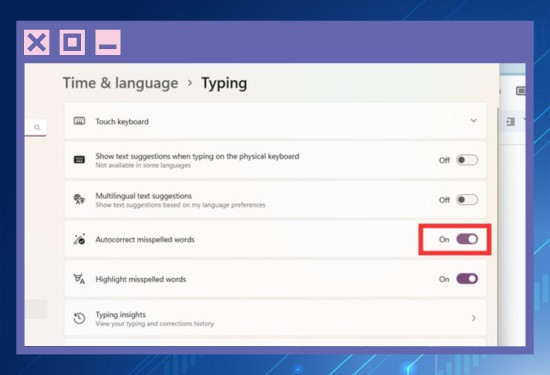Click the Autocorrect misspelled words icon
The height and width of the screenshot is (375, 550).
79,239
